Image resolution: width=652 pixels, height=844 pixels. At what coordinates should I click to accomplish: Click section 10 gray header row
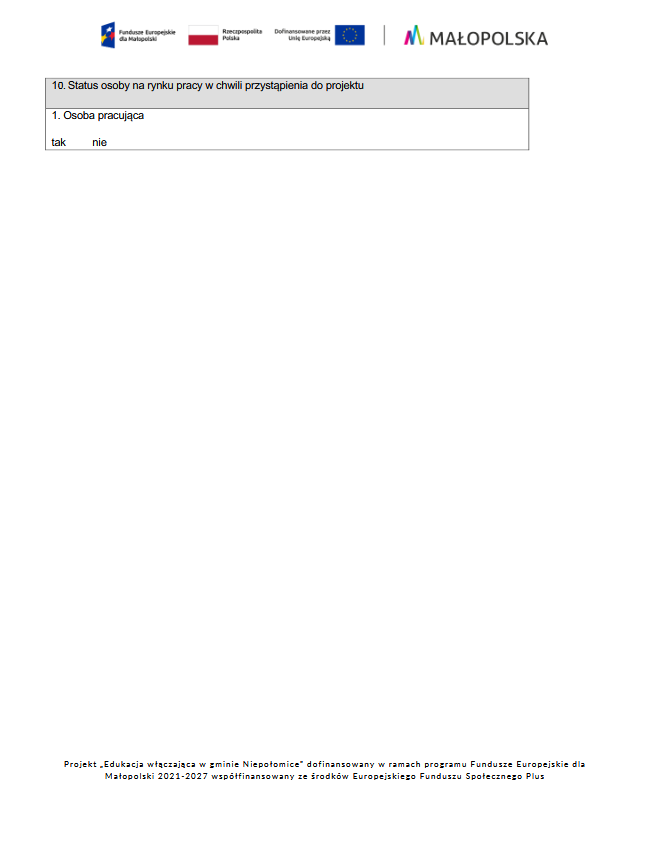pos(287,93)
